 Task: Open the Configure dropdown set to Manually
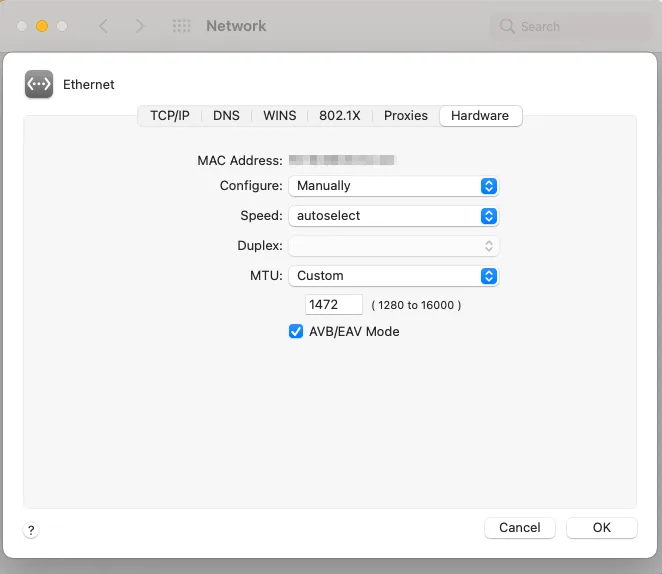(393, 186)
